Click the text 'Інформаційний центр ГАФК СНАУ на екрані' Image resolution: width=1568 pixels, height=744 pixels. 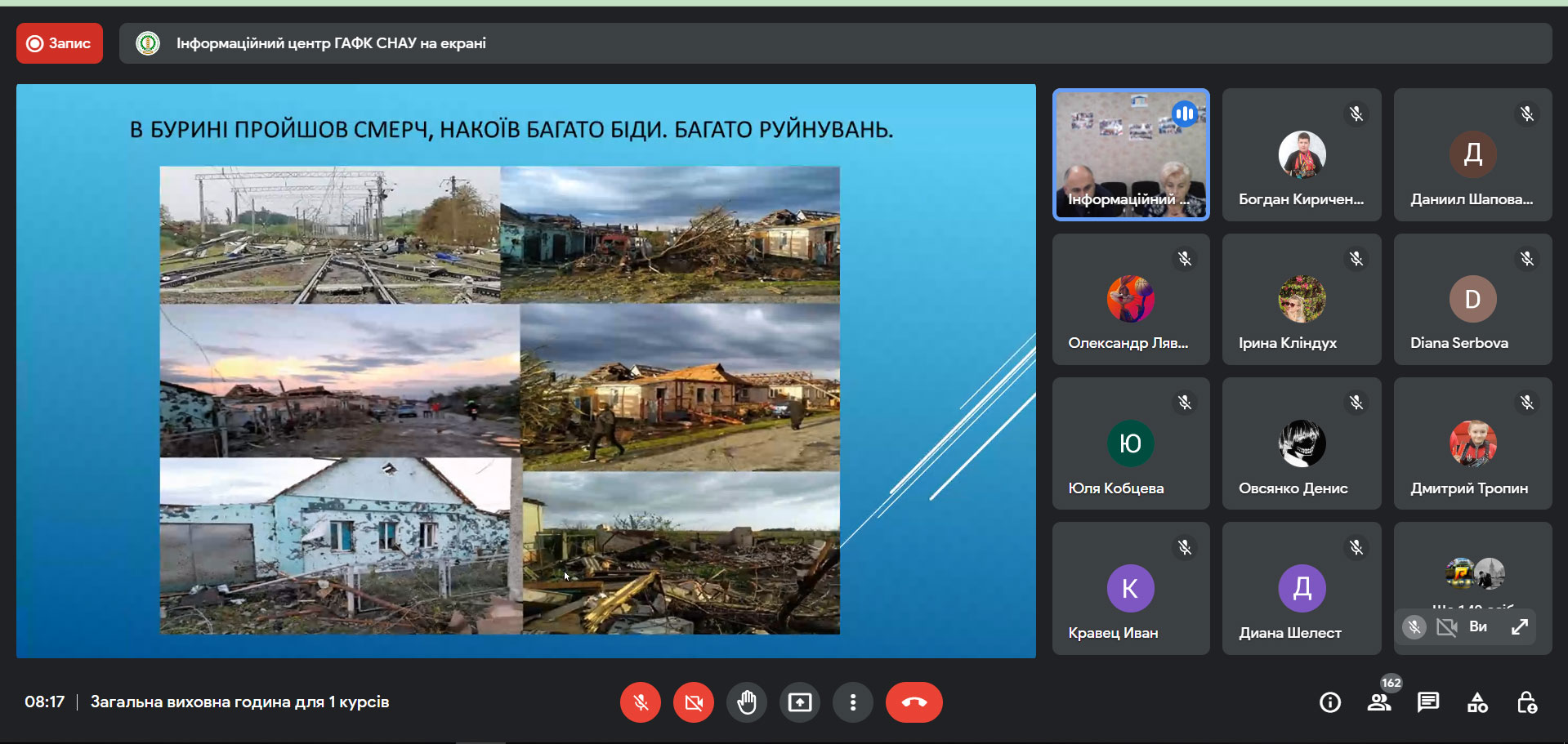pos(331,43)
